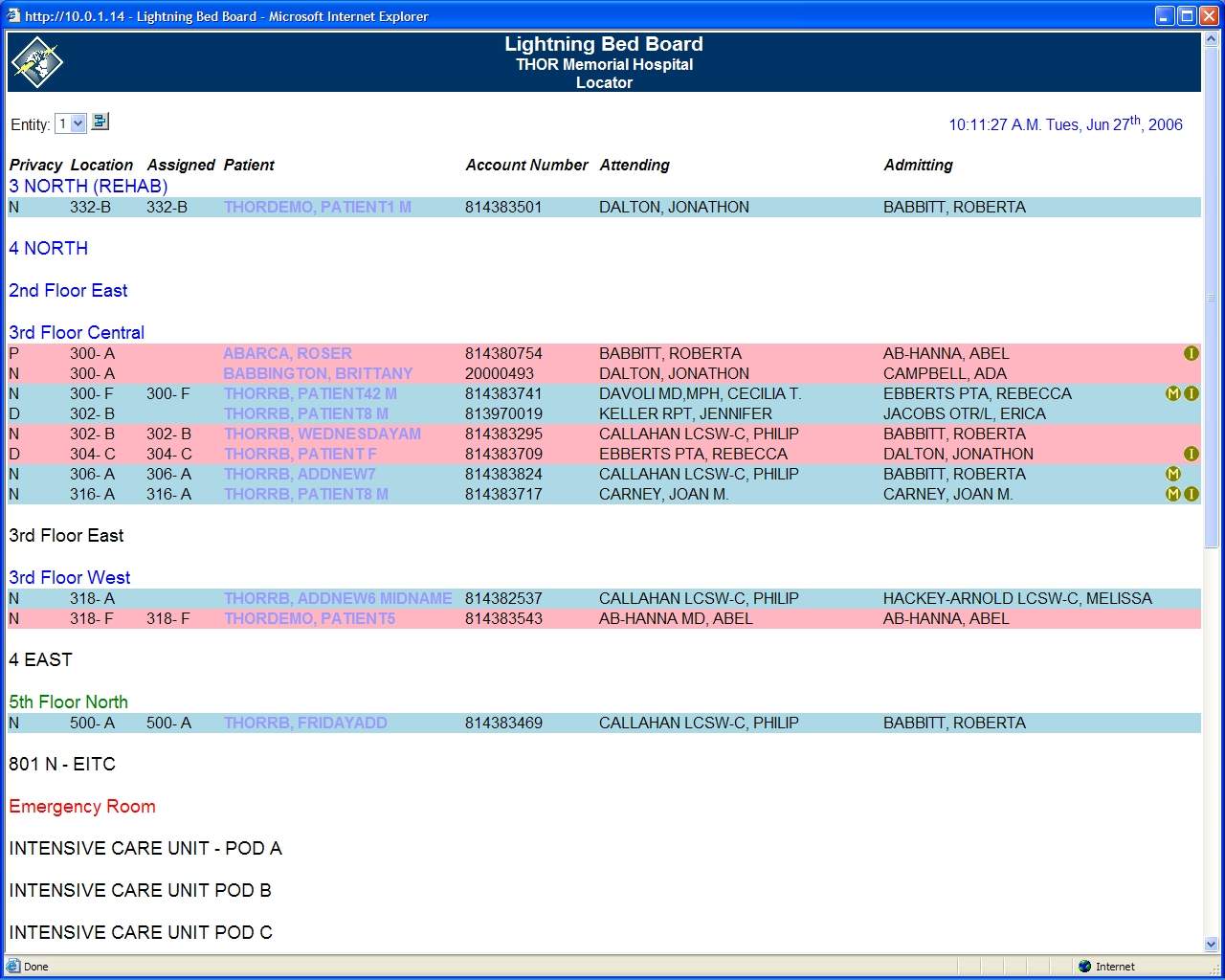Click the M icon in THORRB, ADDNEW7 row
This screenshot has width=1225, height=980.
[x=1172, y=474]
